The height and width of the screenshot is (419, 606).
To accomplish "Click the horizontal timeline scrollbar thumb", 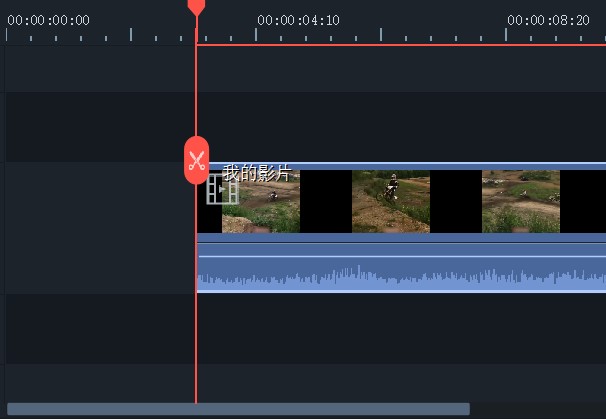I will pos(238,409).
